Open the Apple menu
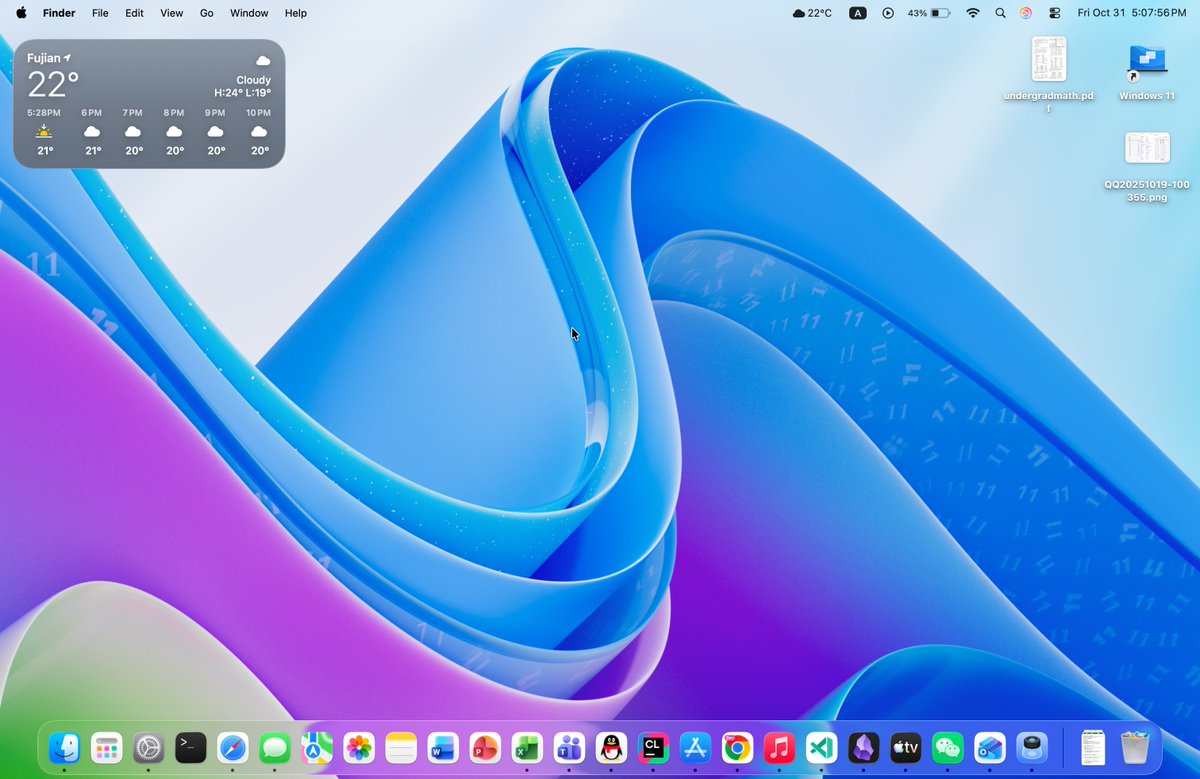The image size is (1200, 779). (21, 13)
